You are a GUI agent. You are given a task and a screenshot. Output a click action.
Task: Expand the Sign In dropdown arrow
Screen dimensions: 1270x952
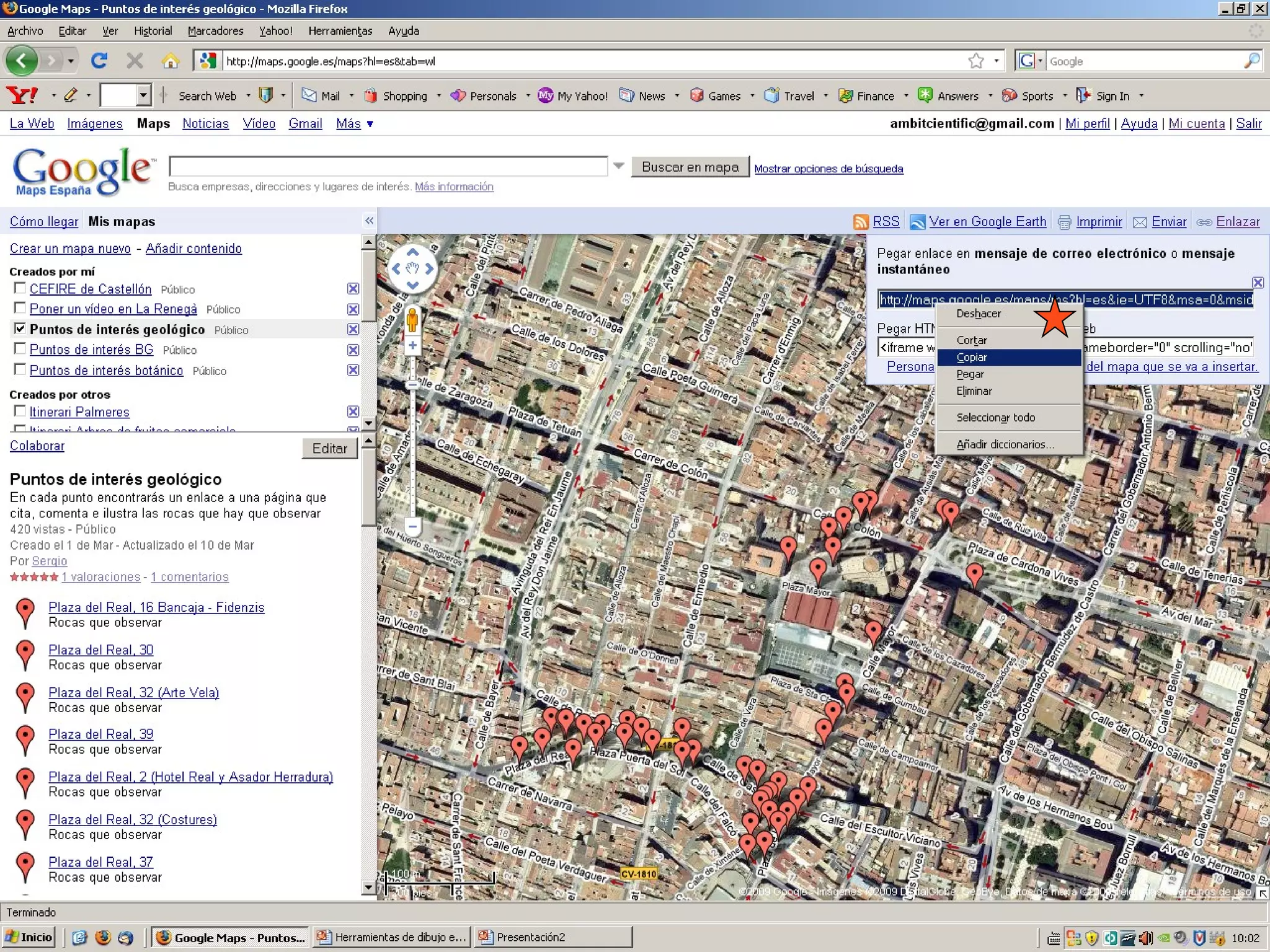[1141, 95]
